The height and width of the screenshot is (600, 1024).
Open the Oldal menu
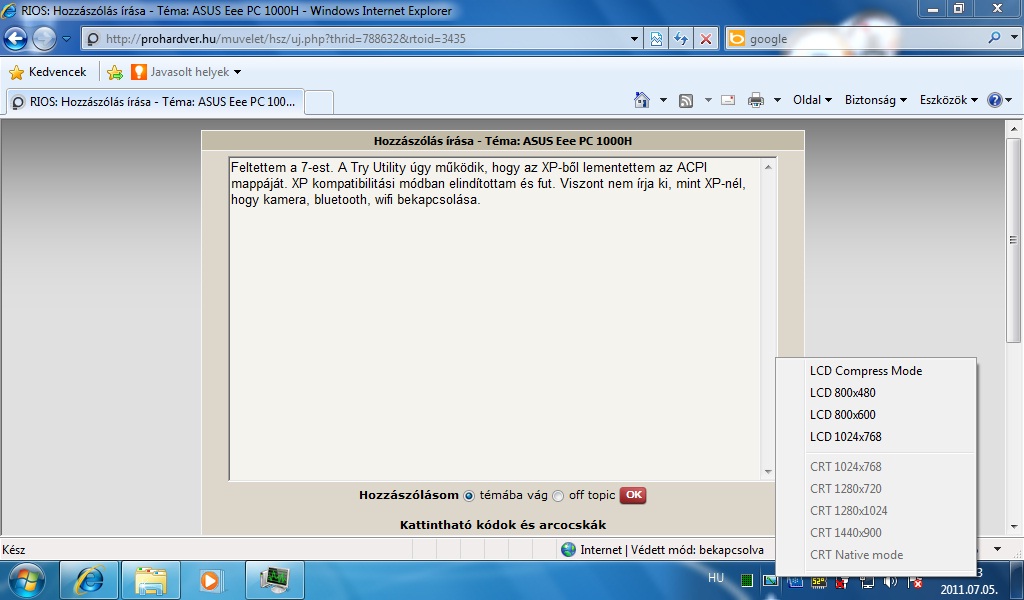[812, 100]
